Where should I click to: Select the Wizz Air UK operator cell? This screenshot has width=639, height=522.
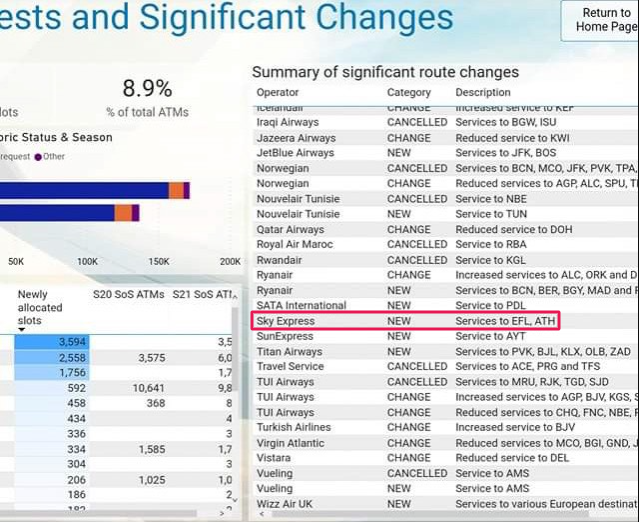pyautogui.click(x=285, y=504)
